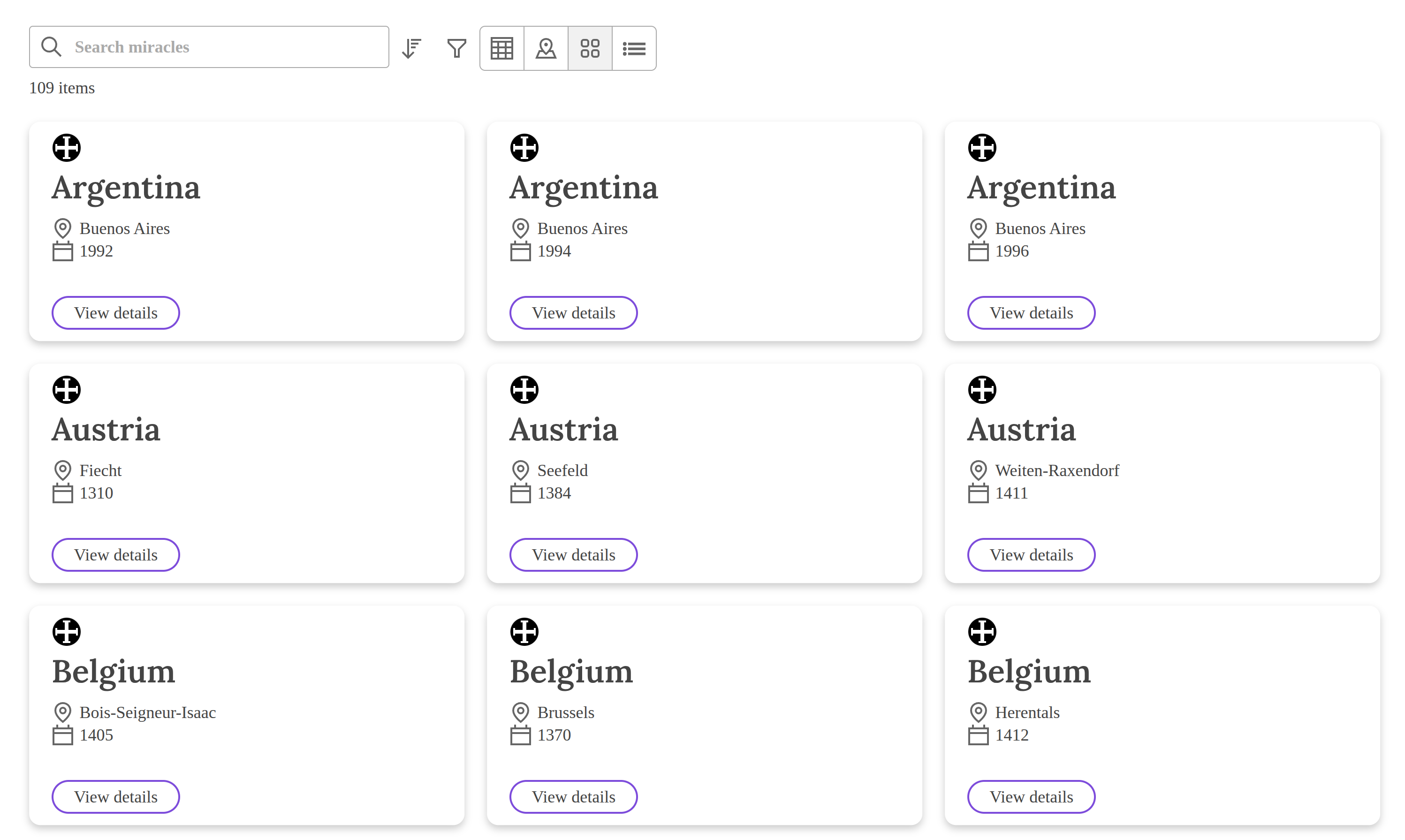The image size is (1405, 840).
Task: Click the calendar icon beside 1412
Action: tap(978, 735)
